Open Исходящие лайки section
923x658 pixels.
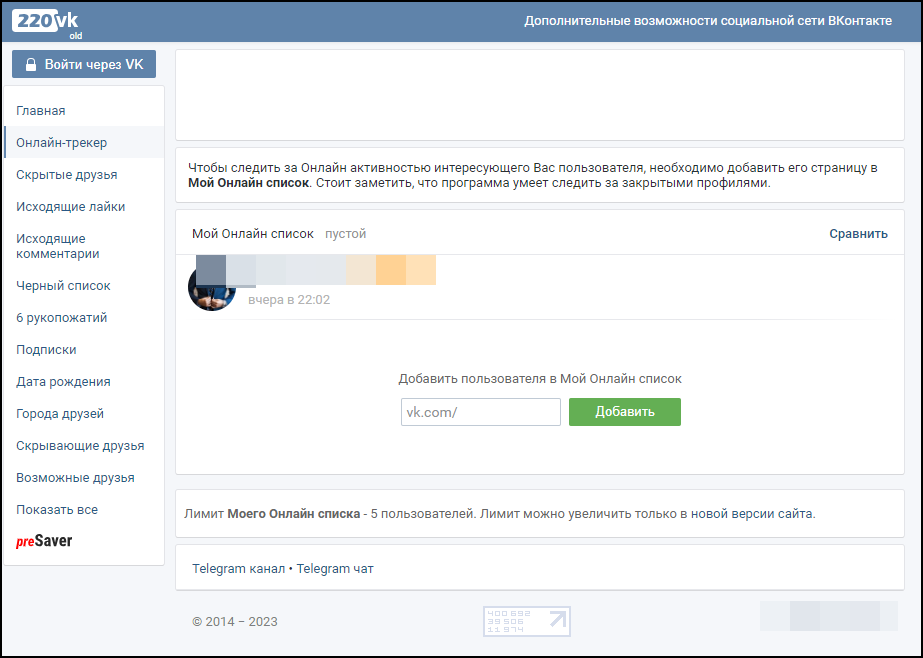71,207
